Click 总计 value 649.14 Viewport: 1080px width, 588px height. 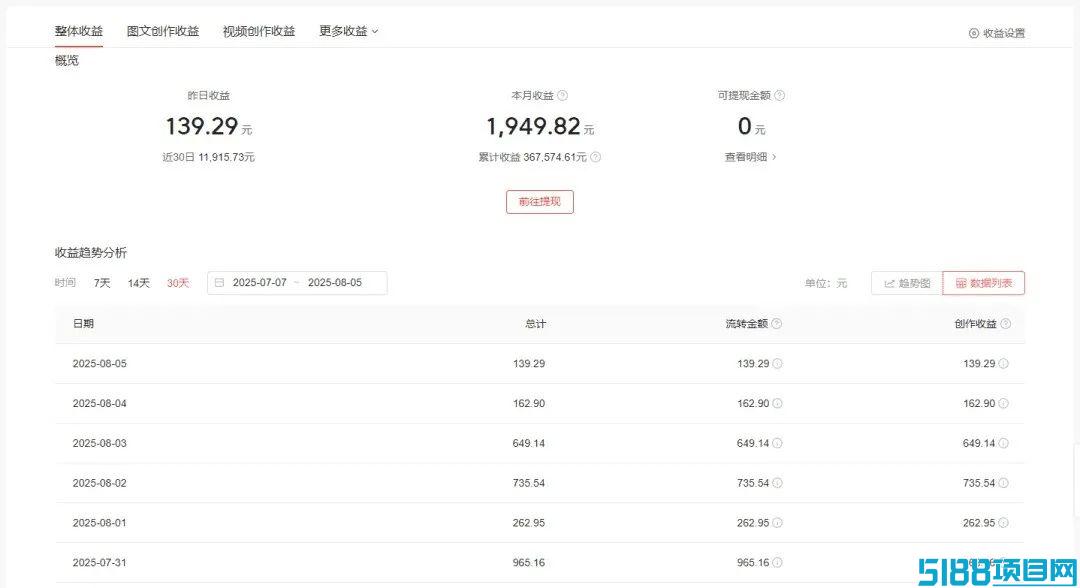click(529, 443)
